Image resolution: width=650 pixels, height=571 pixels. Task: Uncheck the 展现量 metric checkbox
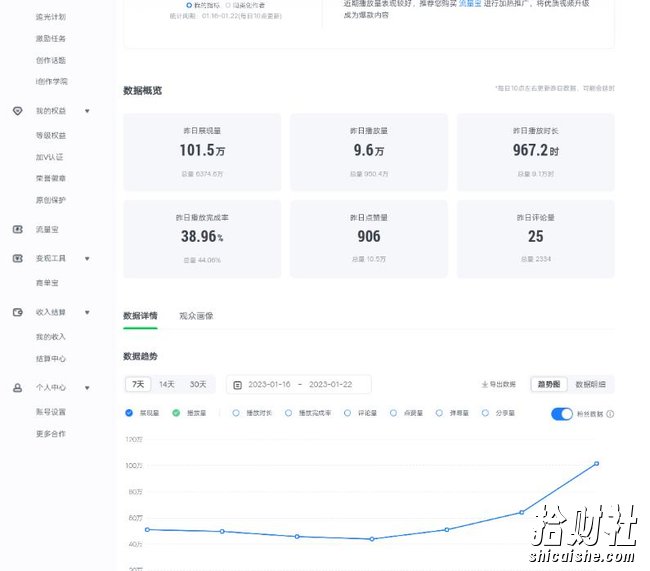click(129, 413)
